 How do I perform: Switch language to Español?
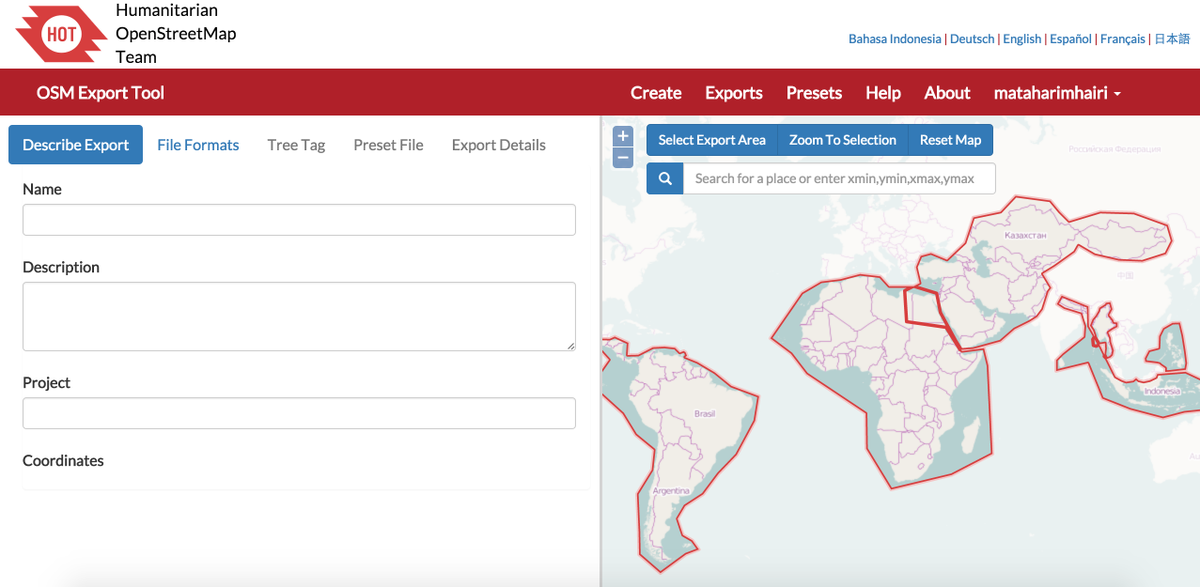coord(1071,39)
